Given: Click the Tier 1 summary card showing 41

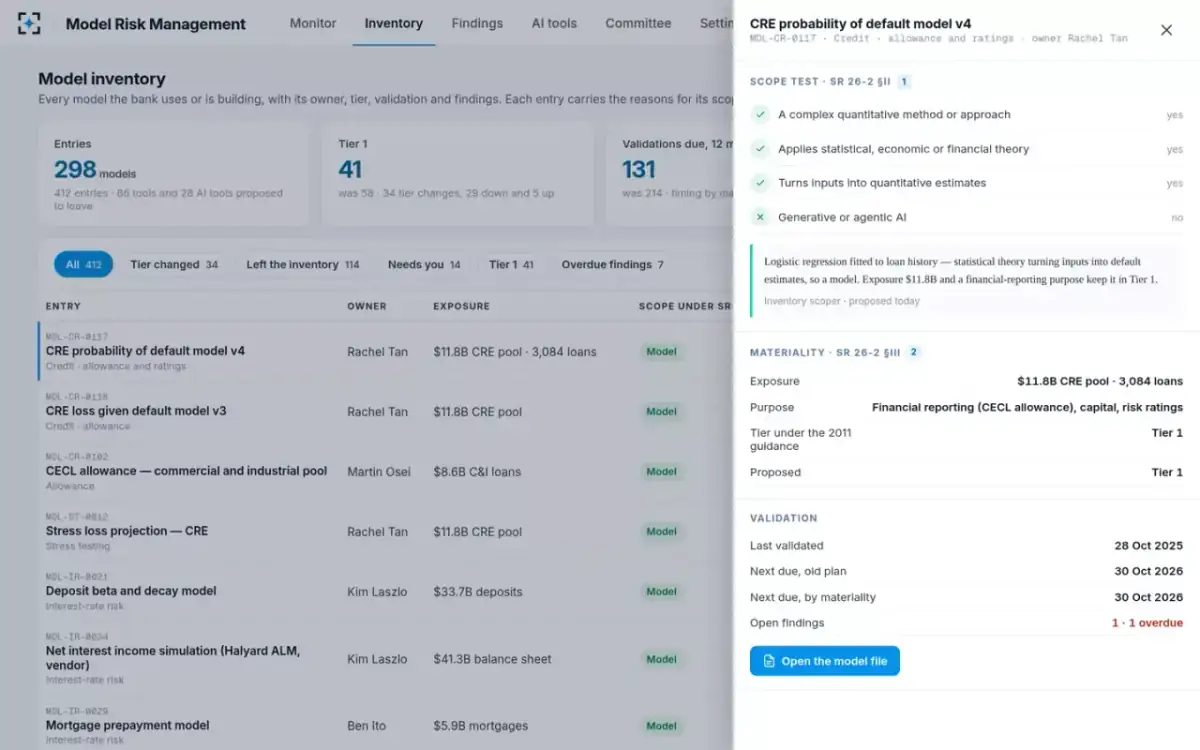Looking at the screenshot, I should [458, 174].
